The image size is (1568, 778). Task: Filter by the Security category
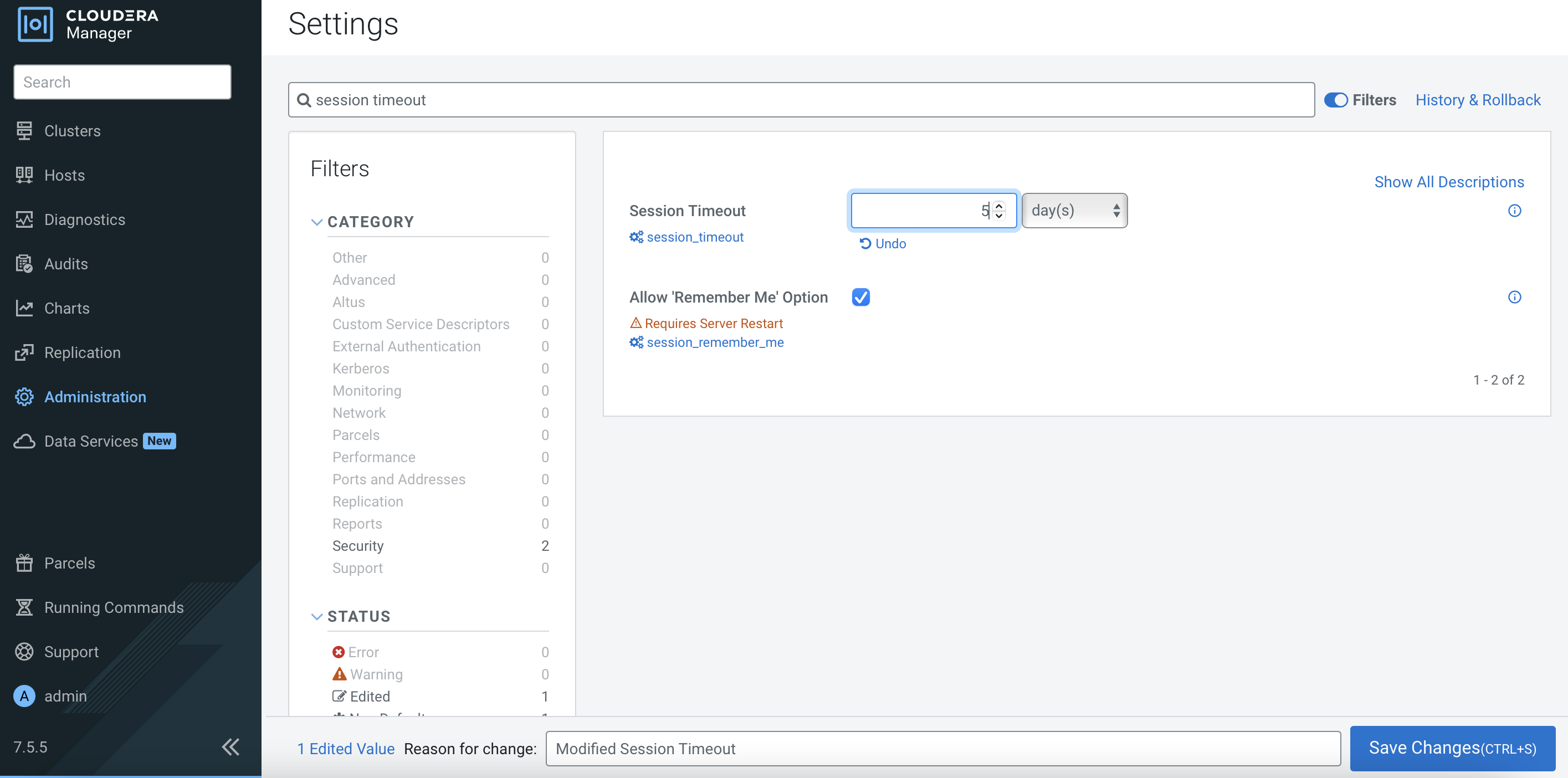click(x=358, y=546)
